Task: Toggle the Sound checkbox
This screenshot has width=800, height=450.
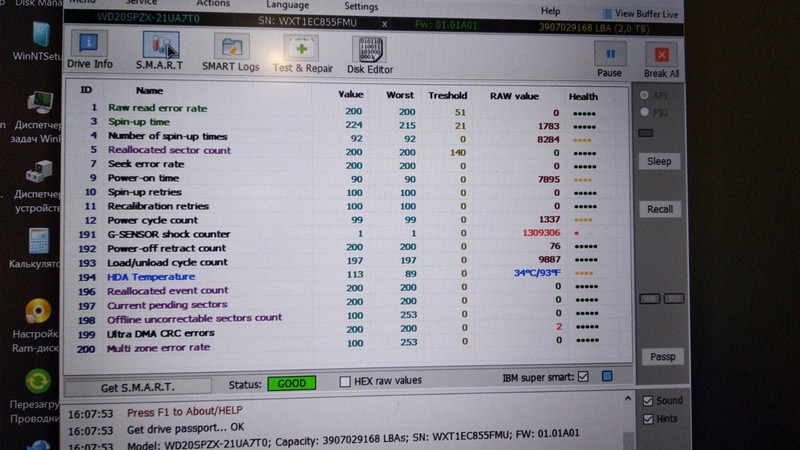Action: pyautogui.click(x=648, y=401)
